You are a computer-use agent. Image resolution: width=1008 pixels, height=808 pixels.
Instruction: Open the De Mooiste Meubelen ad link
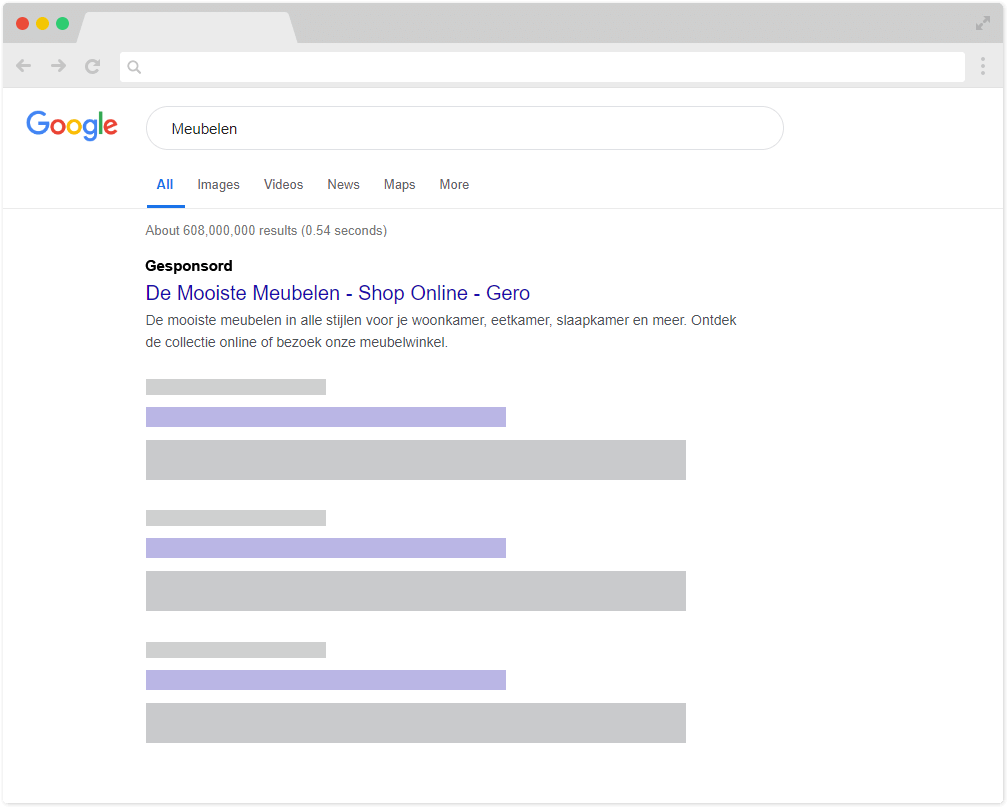point(338,293)
